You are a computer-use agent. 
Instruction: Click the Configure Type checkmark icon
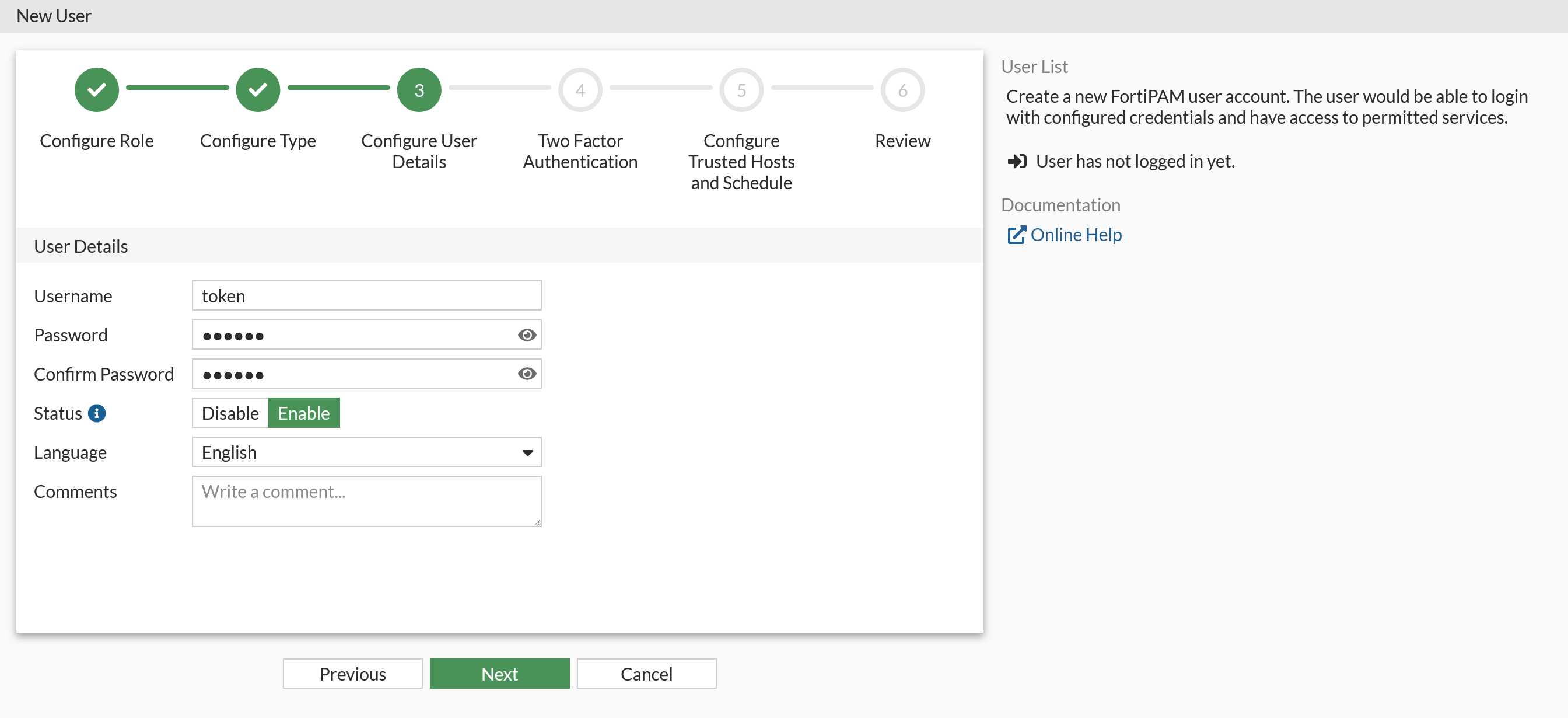click(x=257, y=89)
